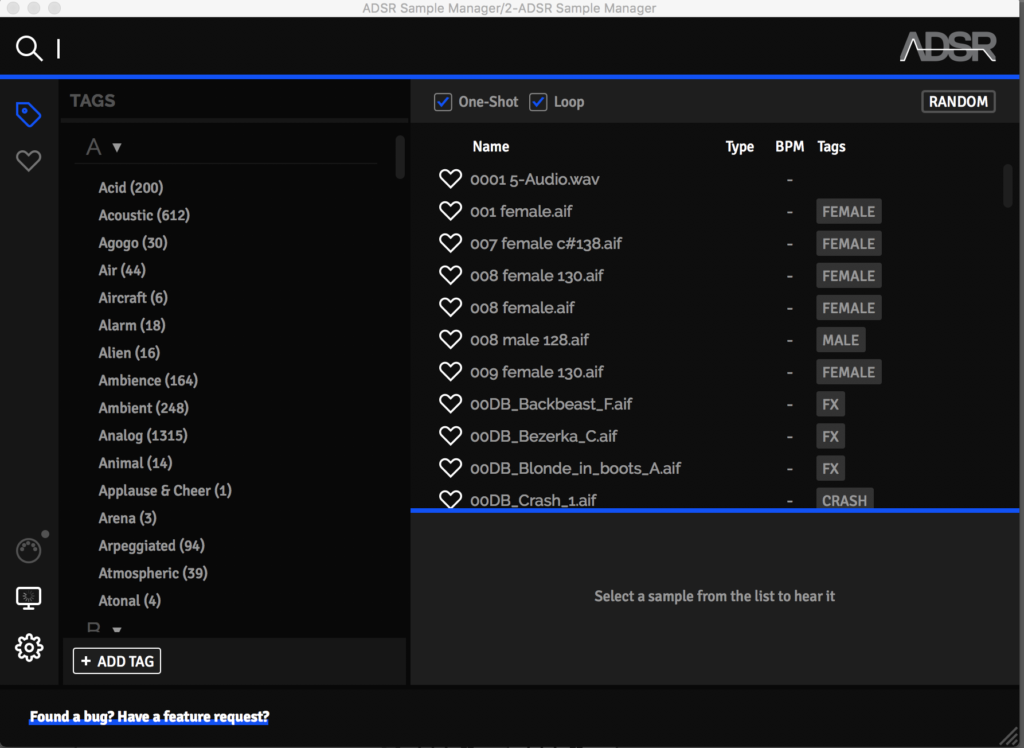This screenshot has width=1024, height=748.
Task: Collapse the A tag group arrow
Action: coord(117,148)
